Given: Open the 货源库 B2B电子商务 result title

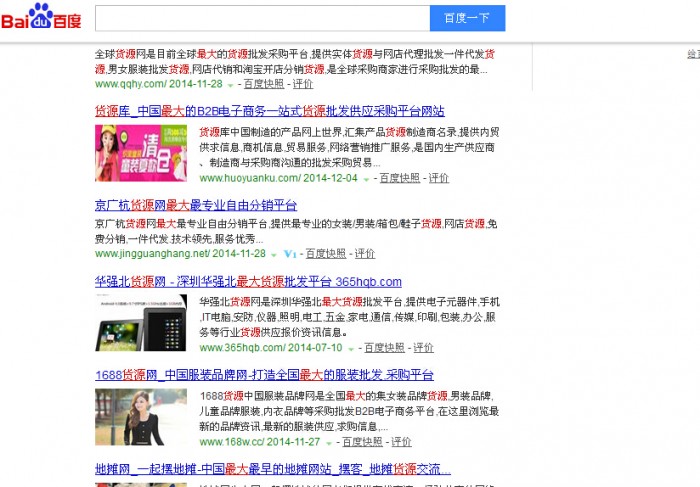Looking at the screenshot, I should coord(270,111).
